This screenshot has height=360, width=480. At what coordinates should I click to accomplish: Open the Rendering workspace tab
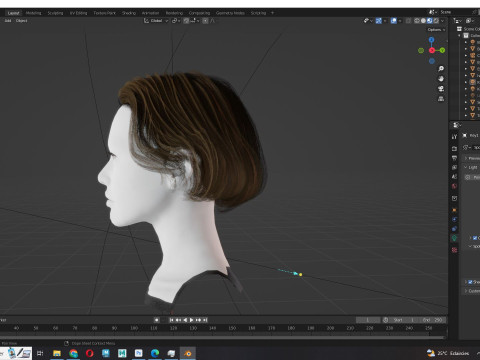(x=174, y=13)
